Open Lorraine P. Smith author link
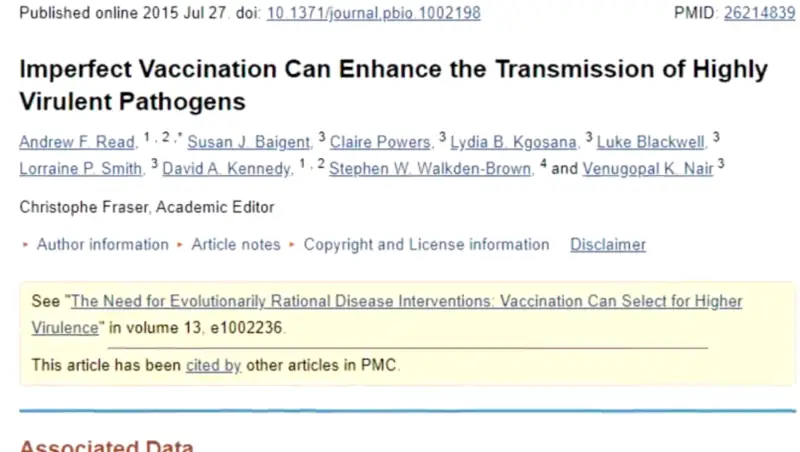 click(81, 168)
